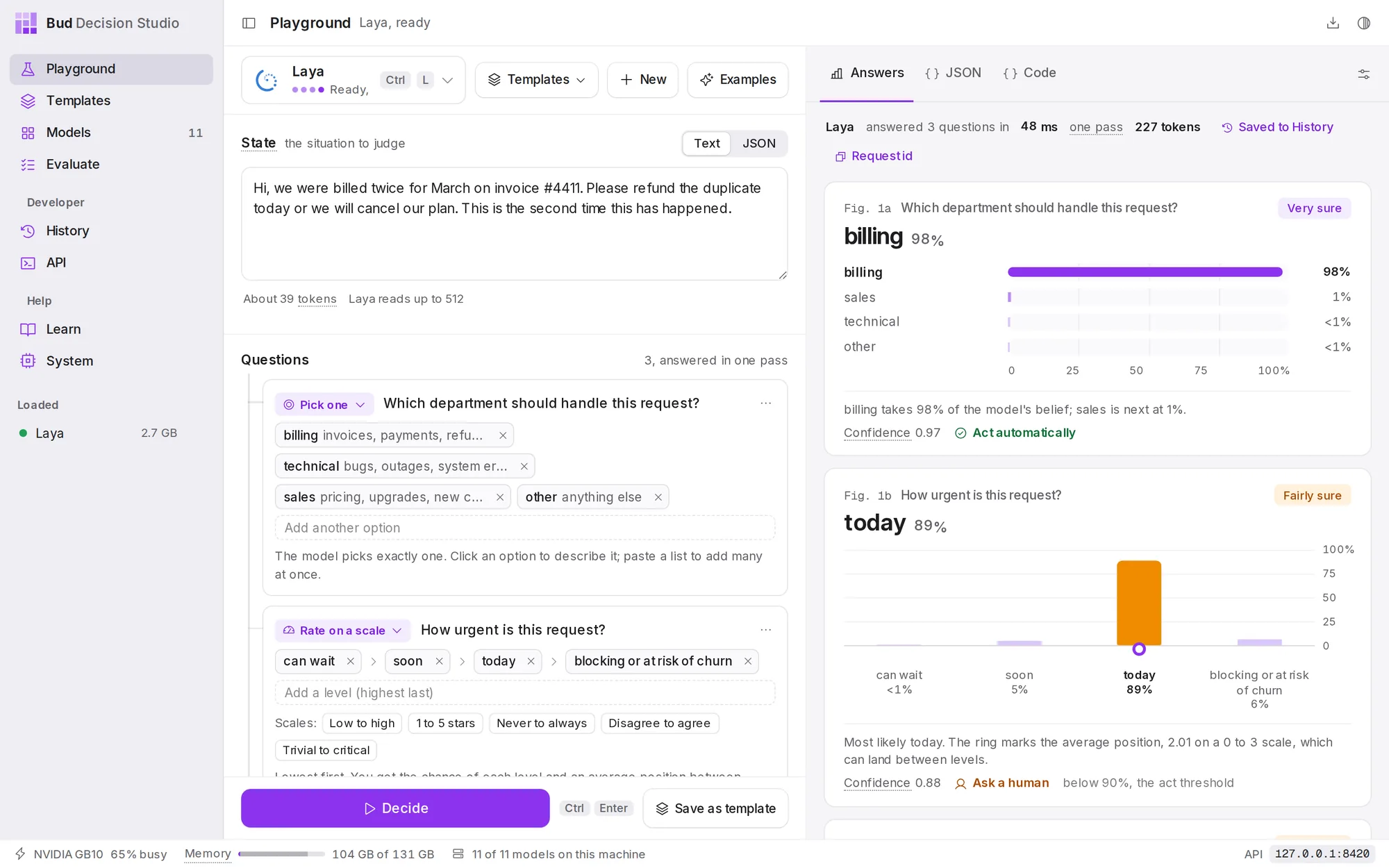Screen dimensions: 1389x868
Task: Switch to the Code results tab
Action: pos(1029,73)
